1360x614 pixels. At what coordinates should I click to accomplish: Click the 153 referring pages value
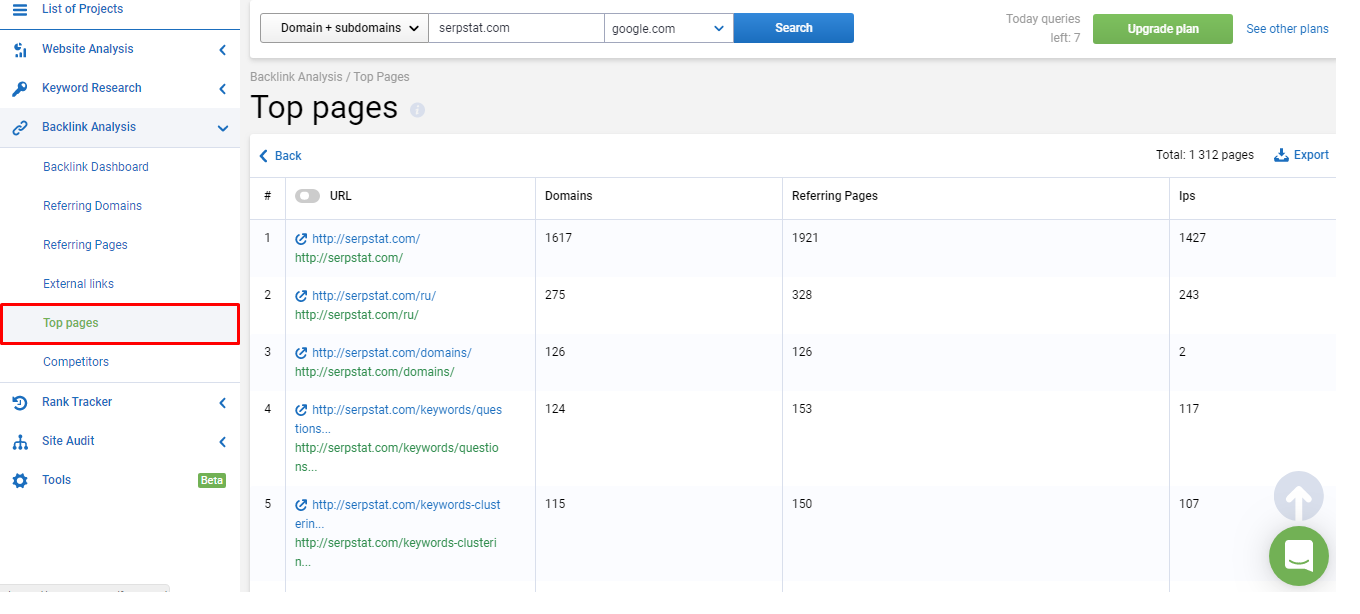coord(802,409)
